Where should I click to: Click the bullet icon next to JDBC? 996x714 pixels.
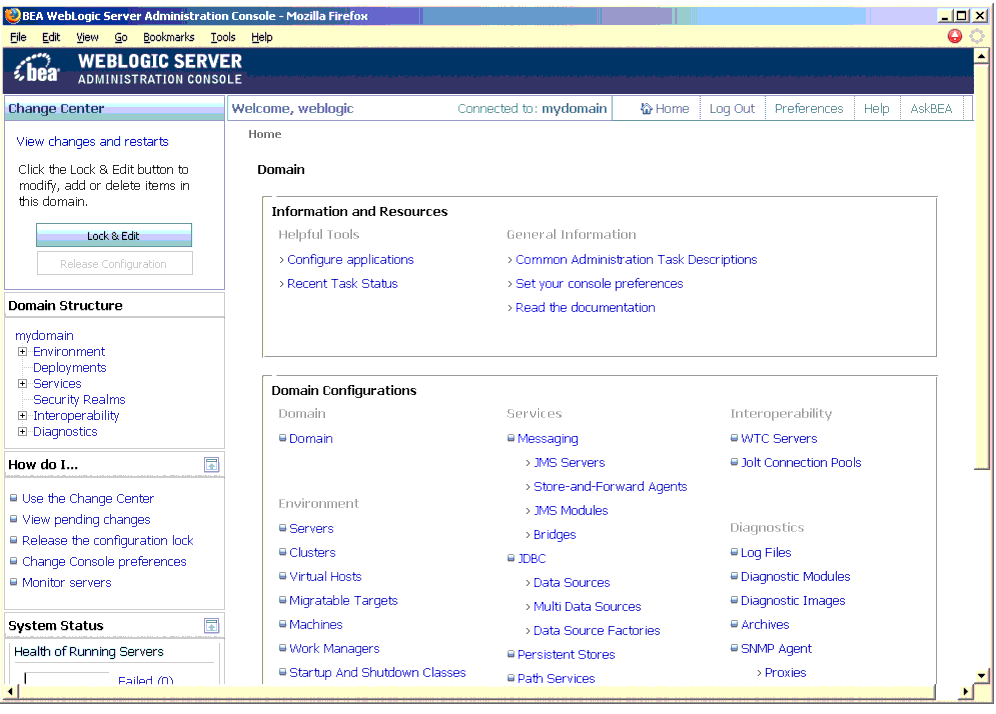(x=511, y=558)
